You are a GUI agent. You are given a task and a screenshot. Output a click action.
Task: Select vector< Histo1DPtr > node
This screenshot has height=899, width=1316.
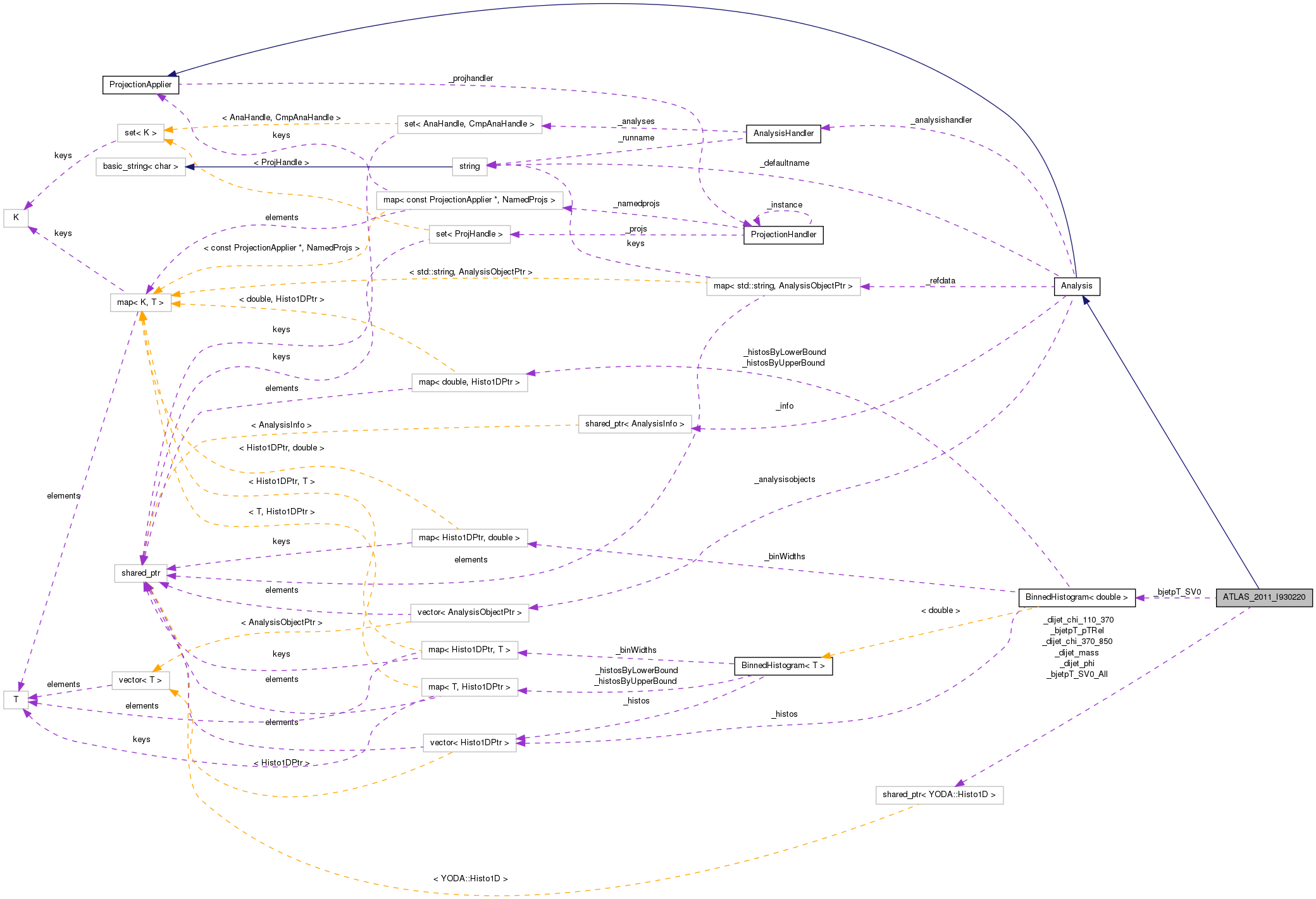[x=469, y=743]
